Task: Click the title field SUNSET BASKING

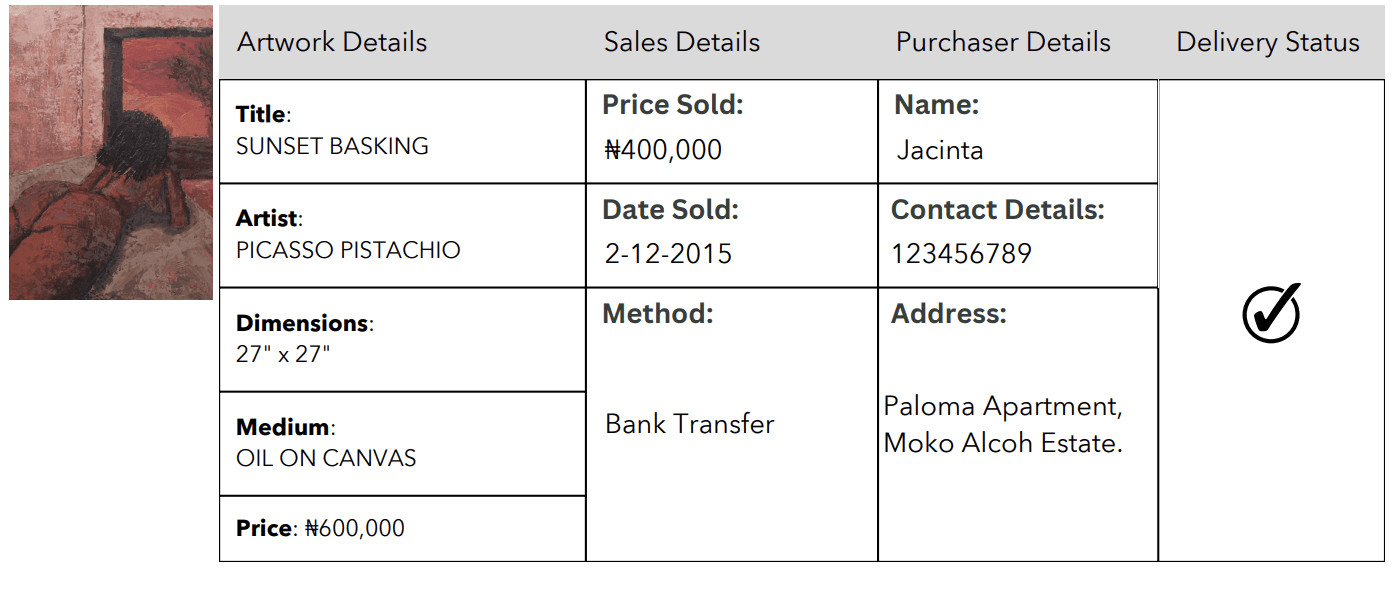Action: click(x=332, y=146)
